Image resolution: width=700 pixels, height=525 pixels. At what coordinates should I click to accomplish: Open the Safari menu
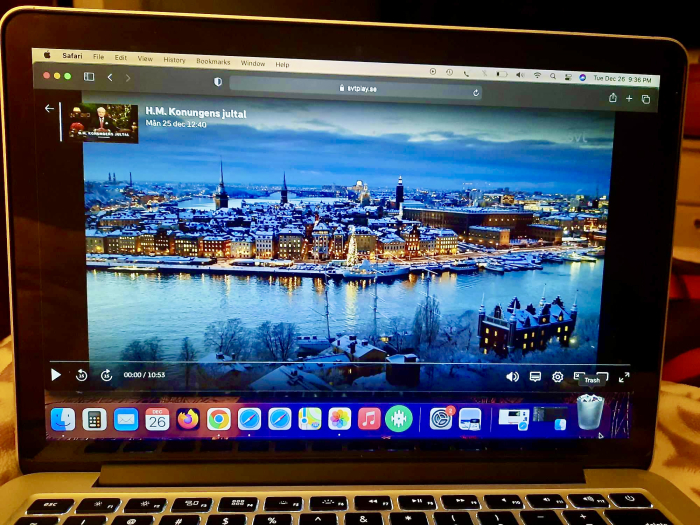pos(72,56)
